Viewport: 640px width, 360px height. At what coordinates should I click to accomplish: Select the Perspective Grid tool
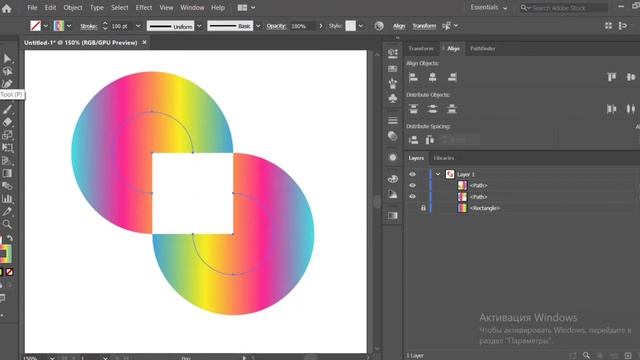(7, 160)
